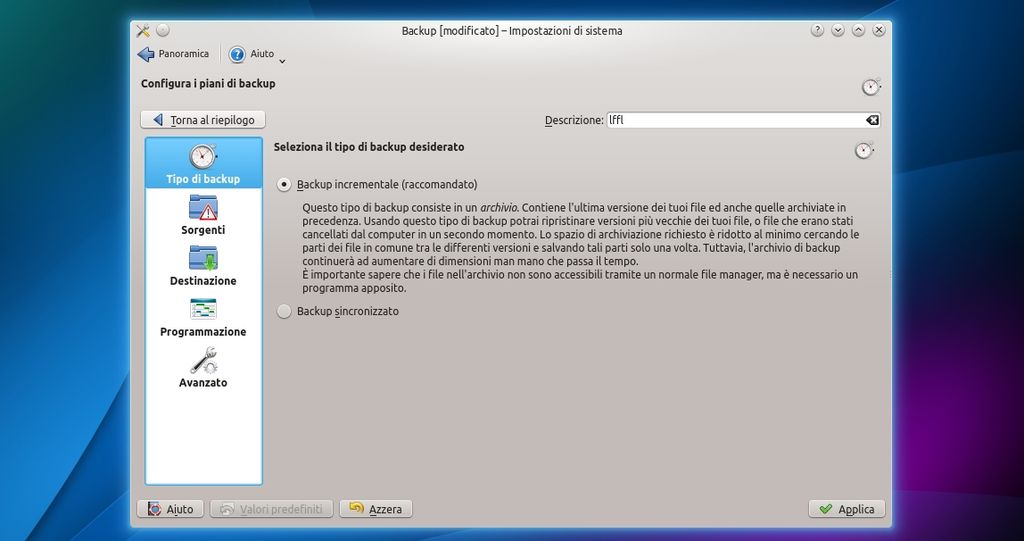
Task: Minimize the window with the down arrow button
Action: point(838,30)
